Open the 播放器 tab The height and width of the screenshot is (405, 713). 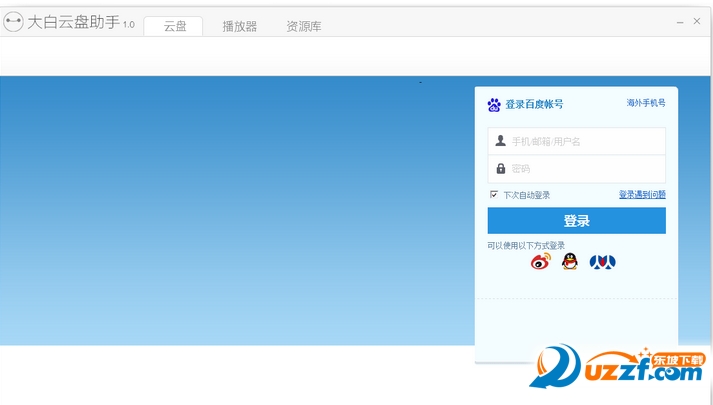click(x=240, y=26)
